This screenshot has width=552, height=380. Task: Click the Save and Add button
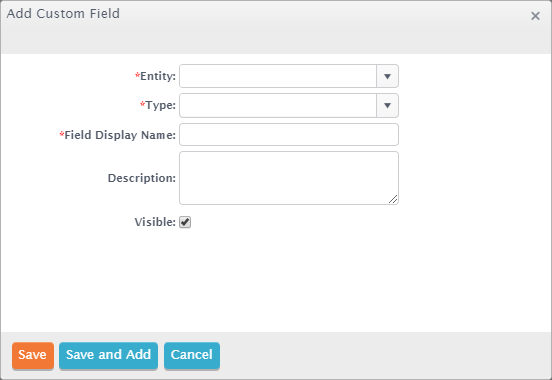tap(108, 355)
